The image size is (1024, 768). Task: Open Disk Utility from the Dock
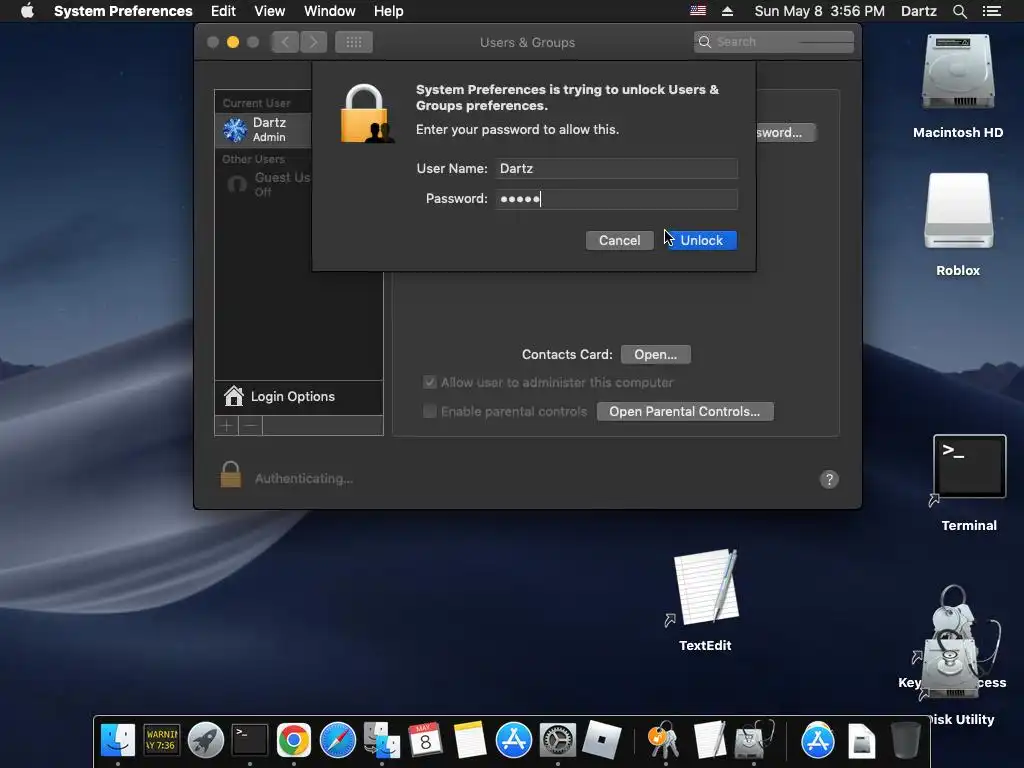point(754,740)
